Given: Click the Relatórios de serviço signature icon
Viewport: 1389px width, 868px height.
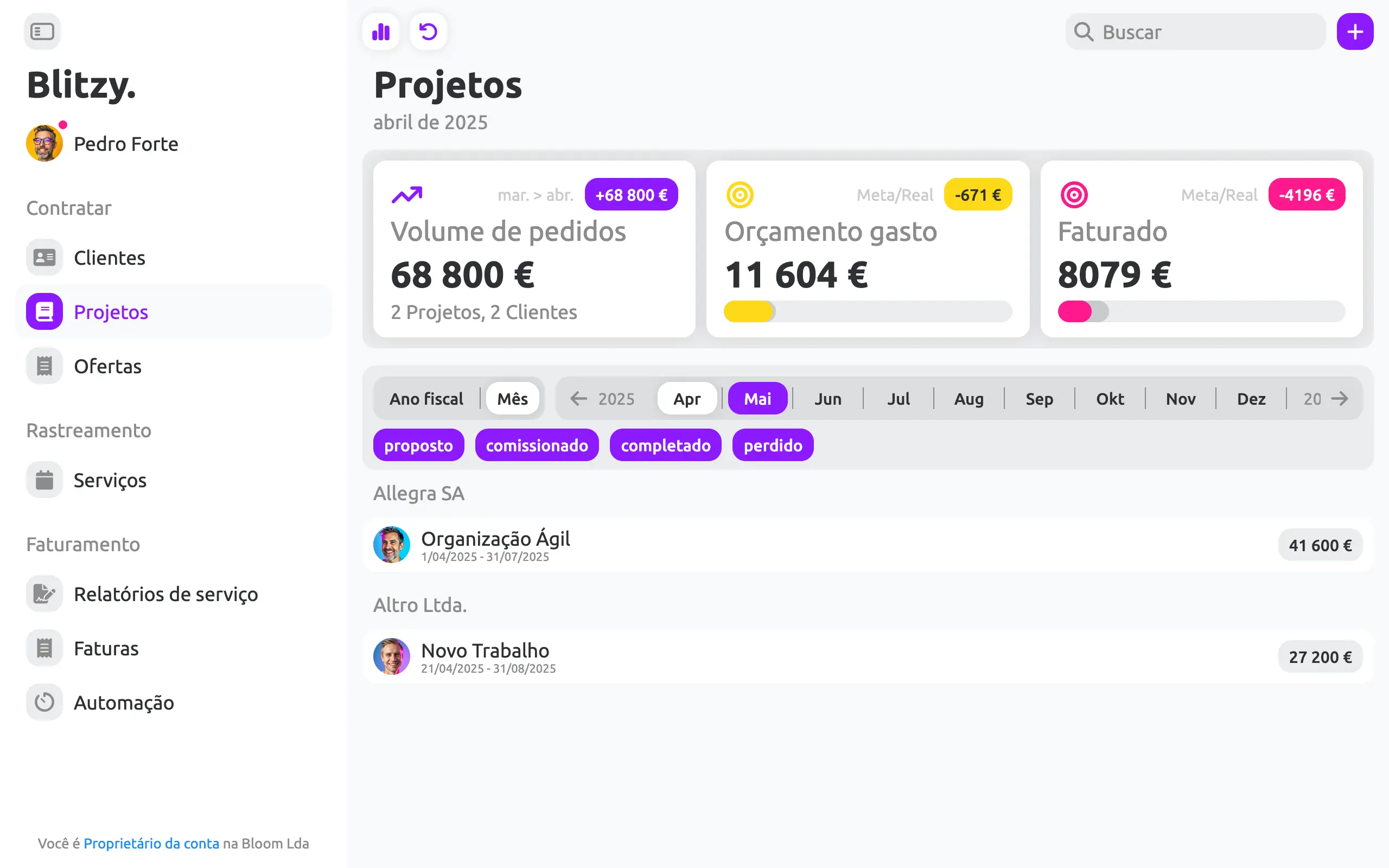Looking at the screenshot, I should point(44,593).
